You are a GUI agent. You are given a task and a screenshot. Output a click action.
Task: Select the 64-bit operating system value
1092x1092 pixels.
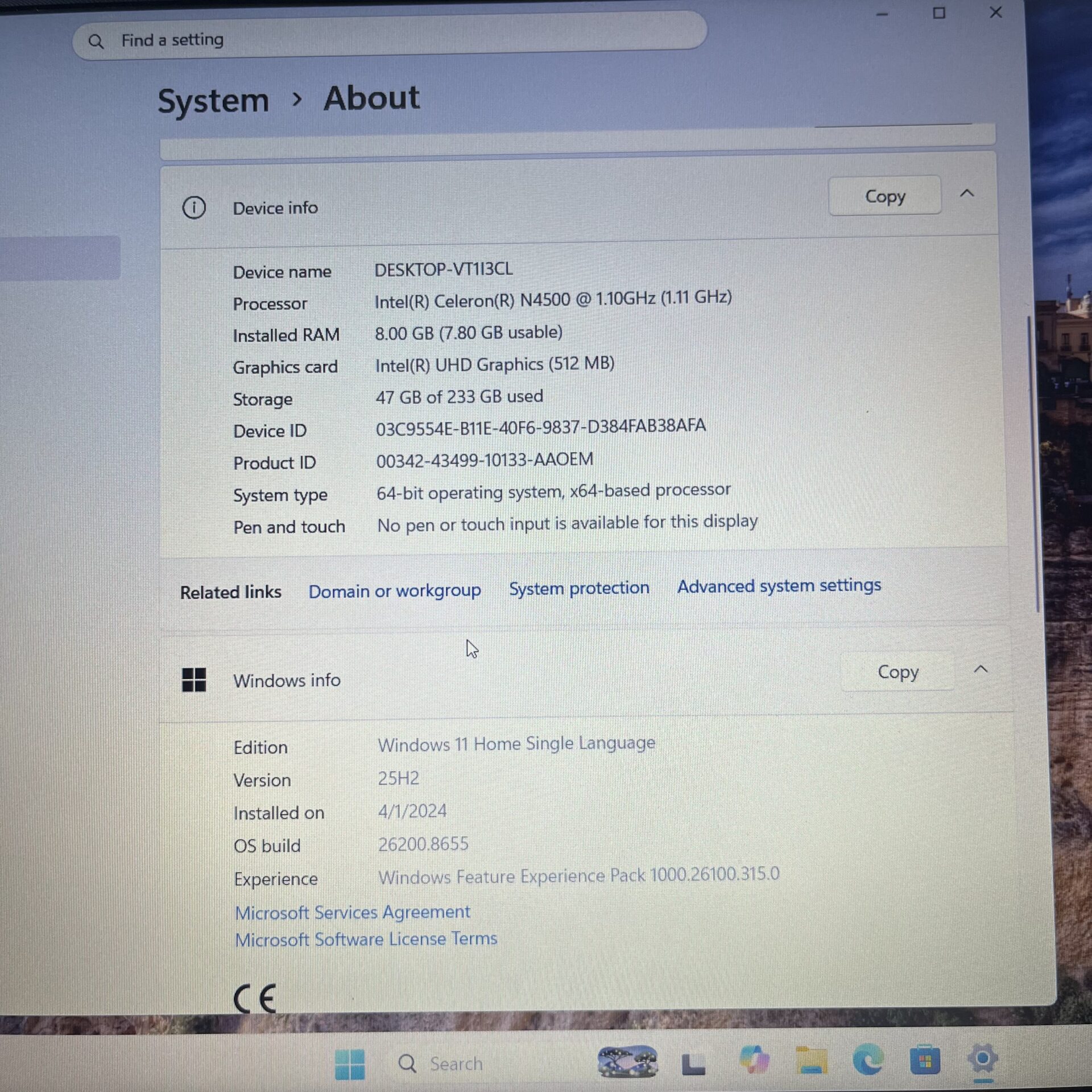[553, 491]
